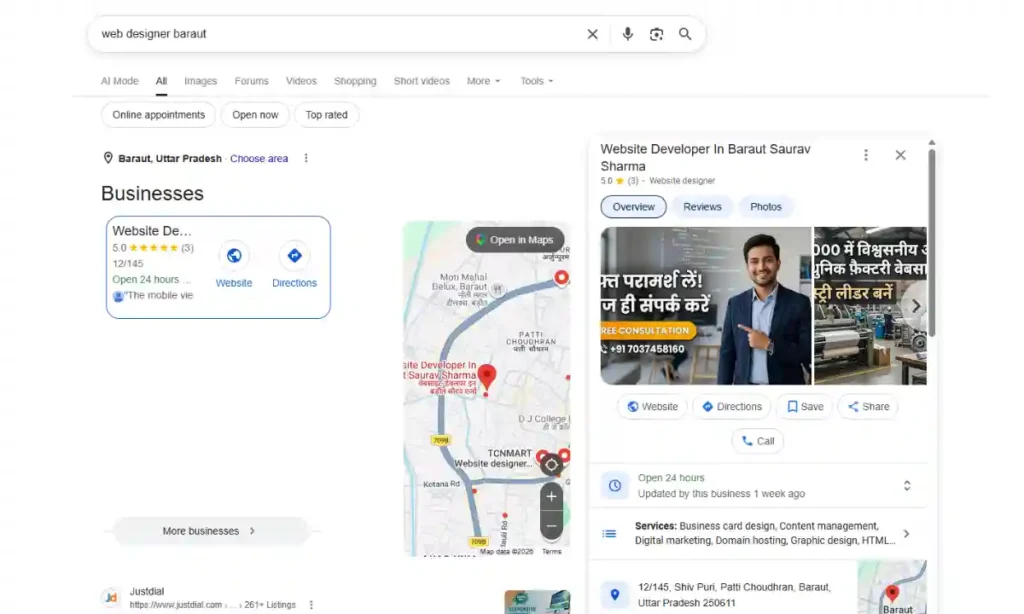Open the small address map thumbnail
This screenshot has height=614, width=1024.
pyautogui.click(x=892, y=587)
